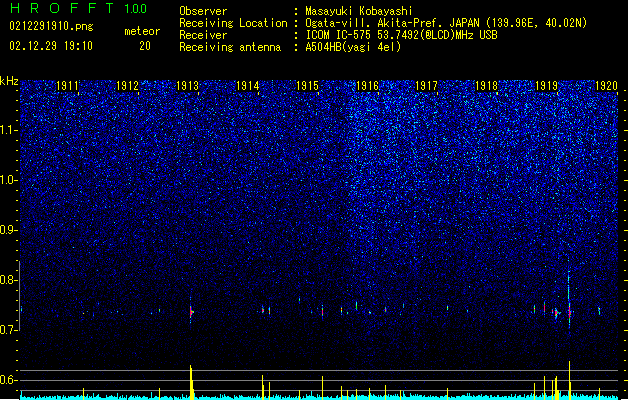Viewport: 629px width, 400px height.
Task: Click the HROFFT program title text
Action: [62, 8]
